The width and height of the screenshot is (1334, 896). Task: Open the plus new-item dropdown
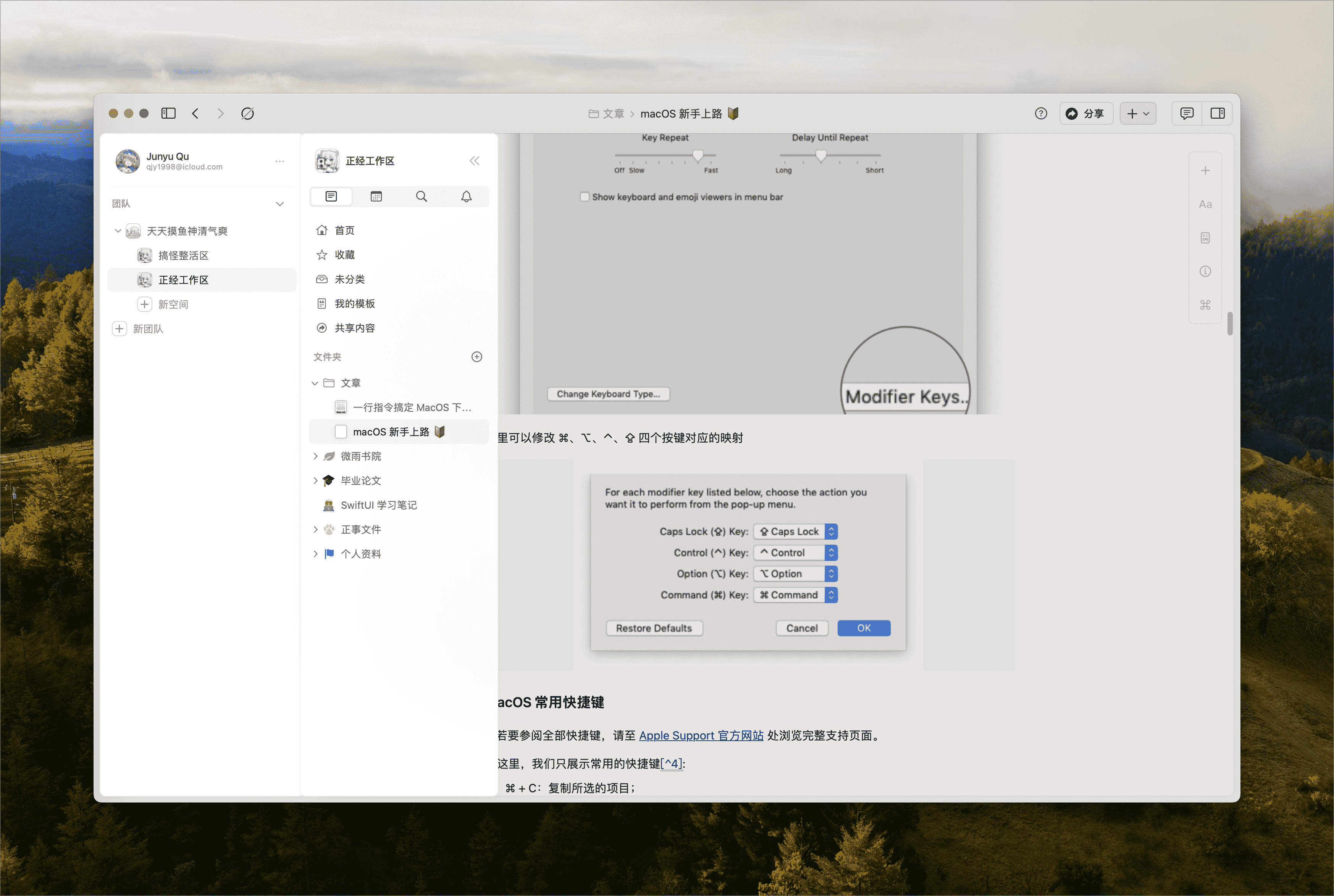pyautogui.click(x=1137, y=114)
